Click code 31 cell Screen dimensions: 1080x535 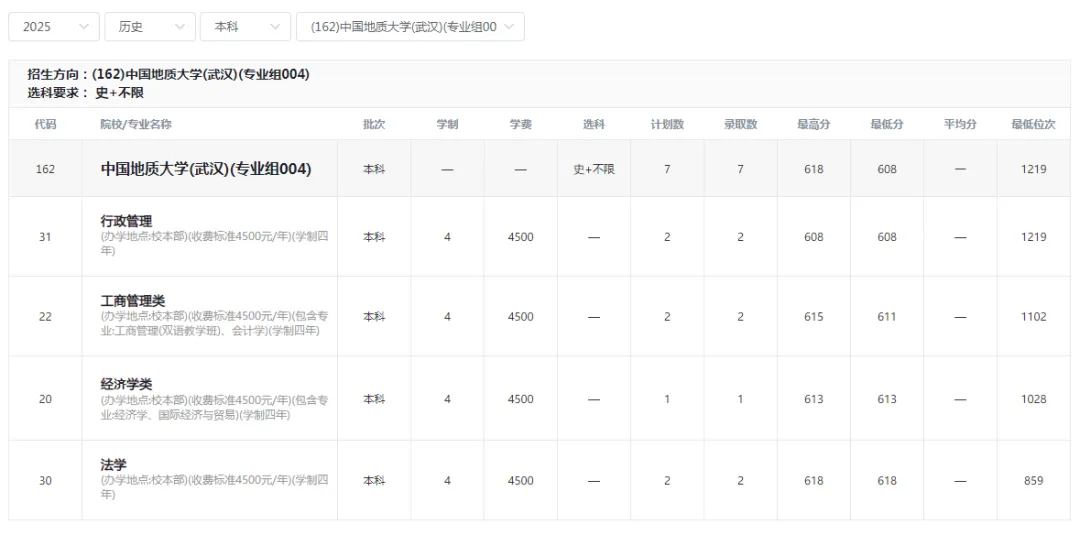pyautogui.click(x=45, y=237)
